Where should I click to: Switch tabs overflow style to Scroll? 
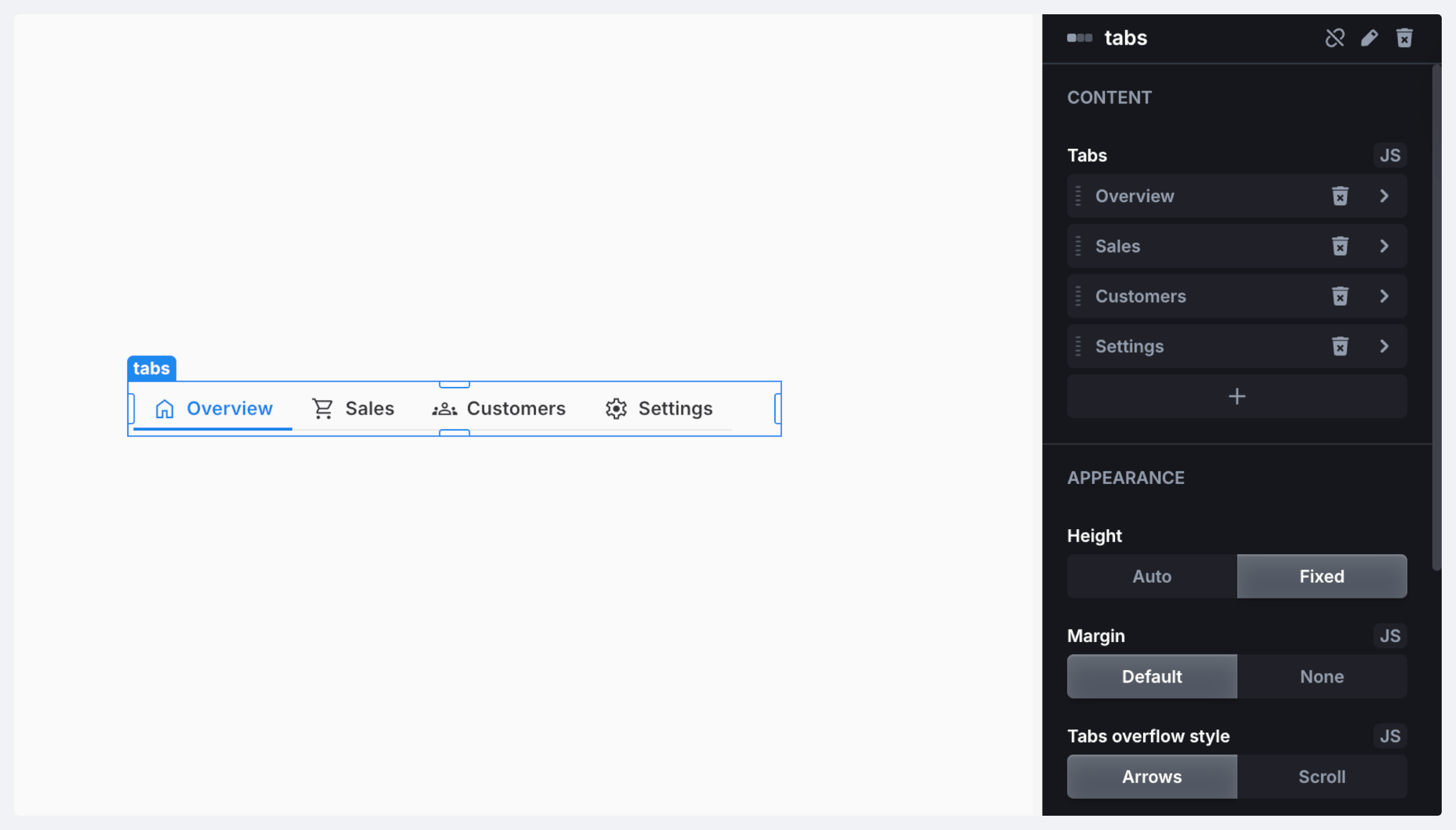point(1322,776)
